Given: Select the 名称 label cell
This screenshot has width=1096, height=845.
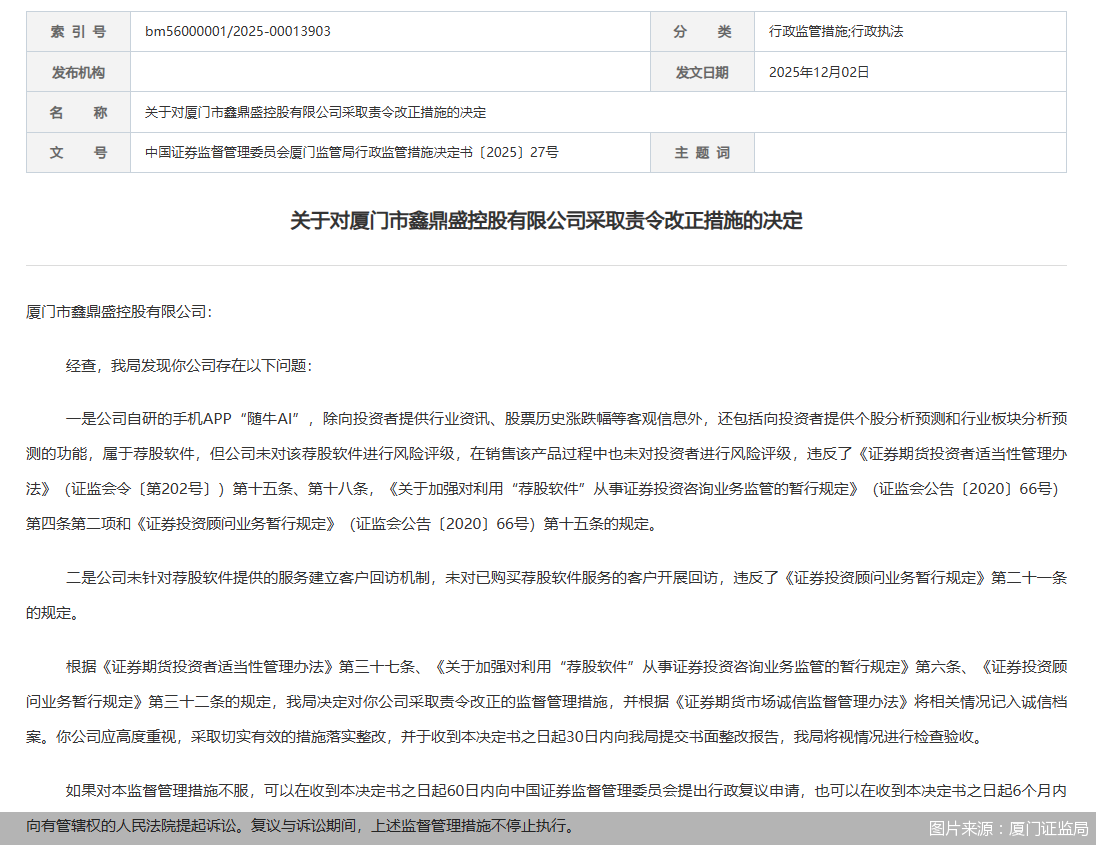Looking at the screenshot, I should [x=77, y=112].
